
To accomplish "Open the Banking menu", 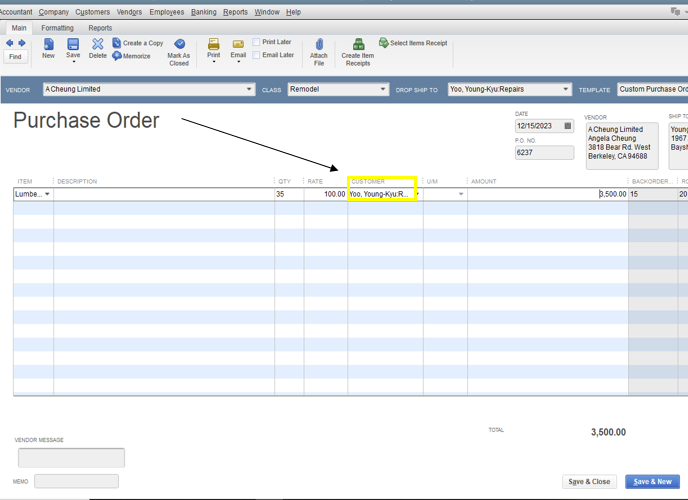I will [x=204, y=12].
